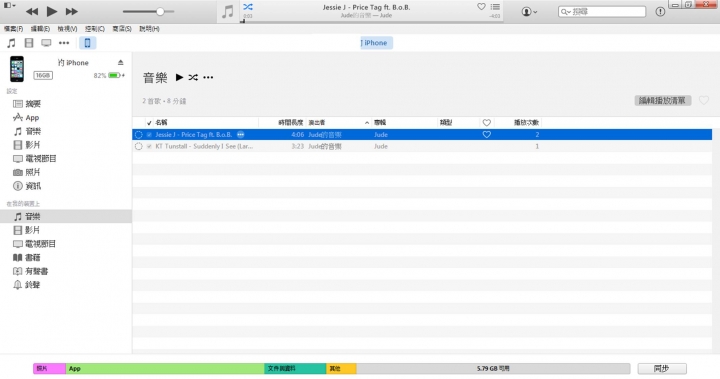Viewport: 720px width, 379px height.
Task: Click the green App storage segment
Action: click(165, 368)
